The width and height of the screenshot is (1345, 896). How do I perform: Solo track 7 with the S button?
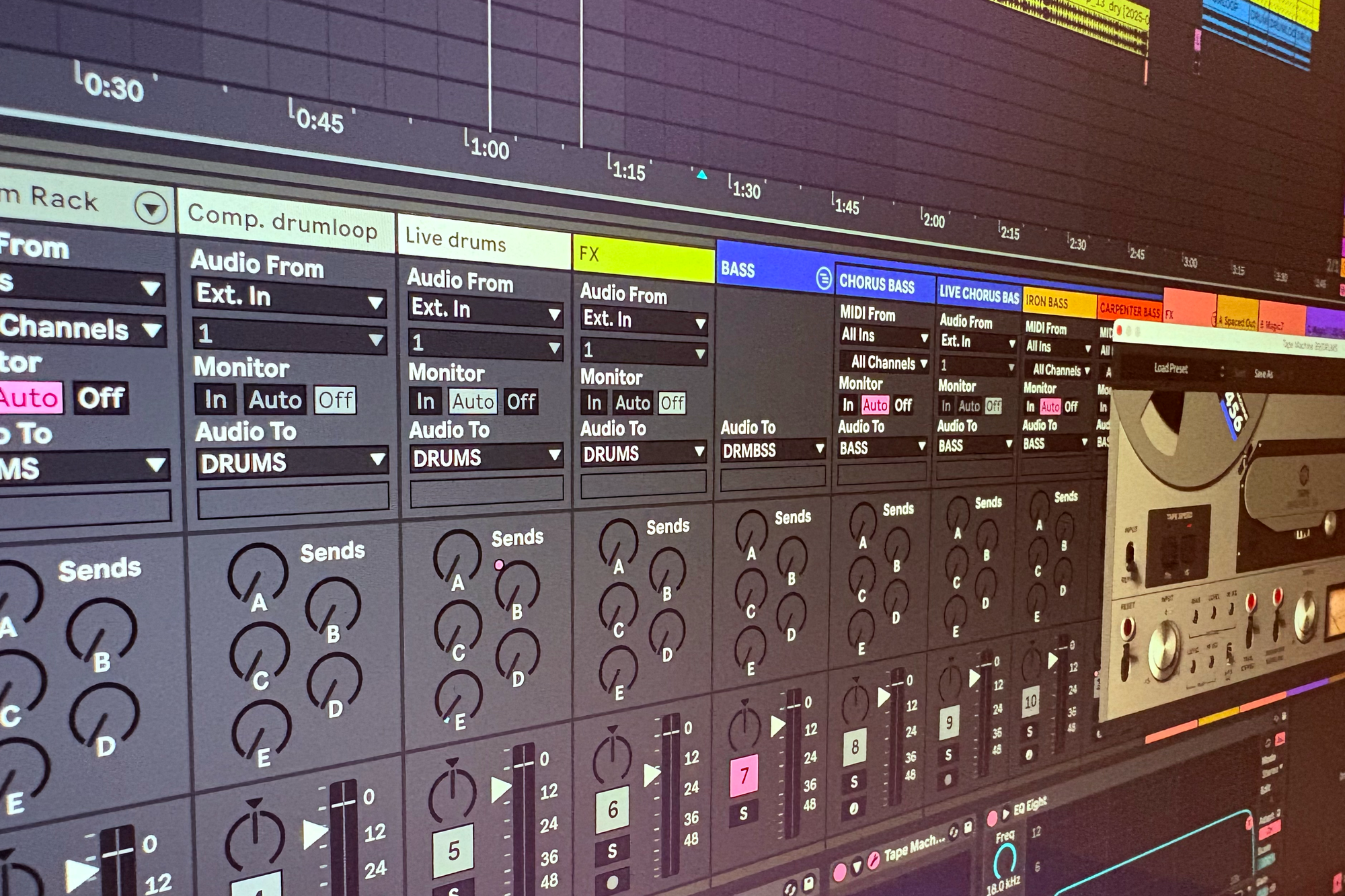pyautogui.click(x=743, y=813)
